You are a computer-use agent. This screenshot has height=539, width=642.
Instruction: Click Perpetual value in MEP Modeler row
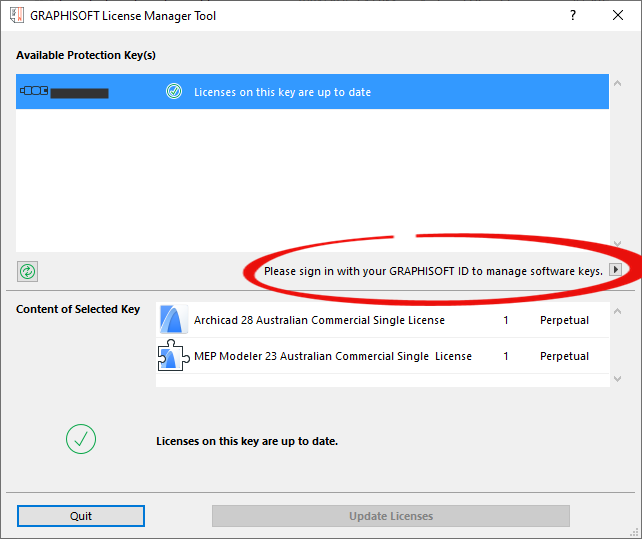click(564, 356)
